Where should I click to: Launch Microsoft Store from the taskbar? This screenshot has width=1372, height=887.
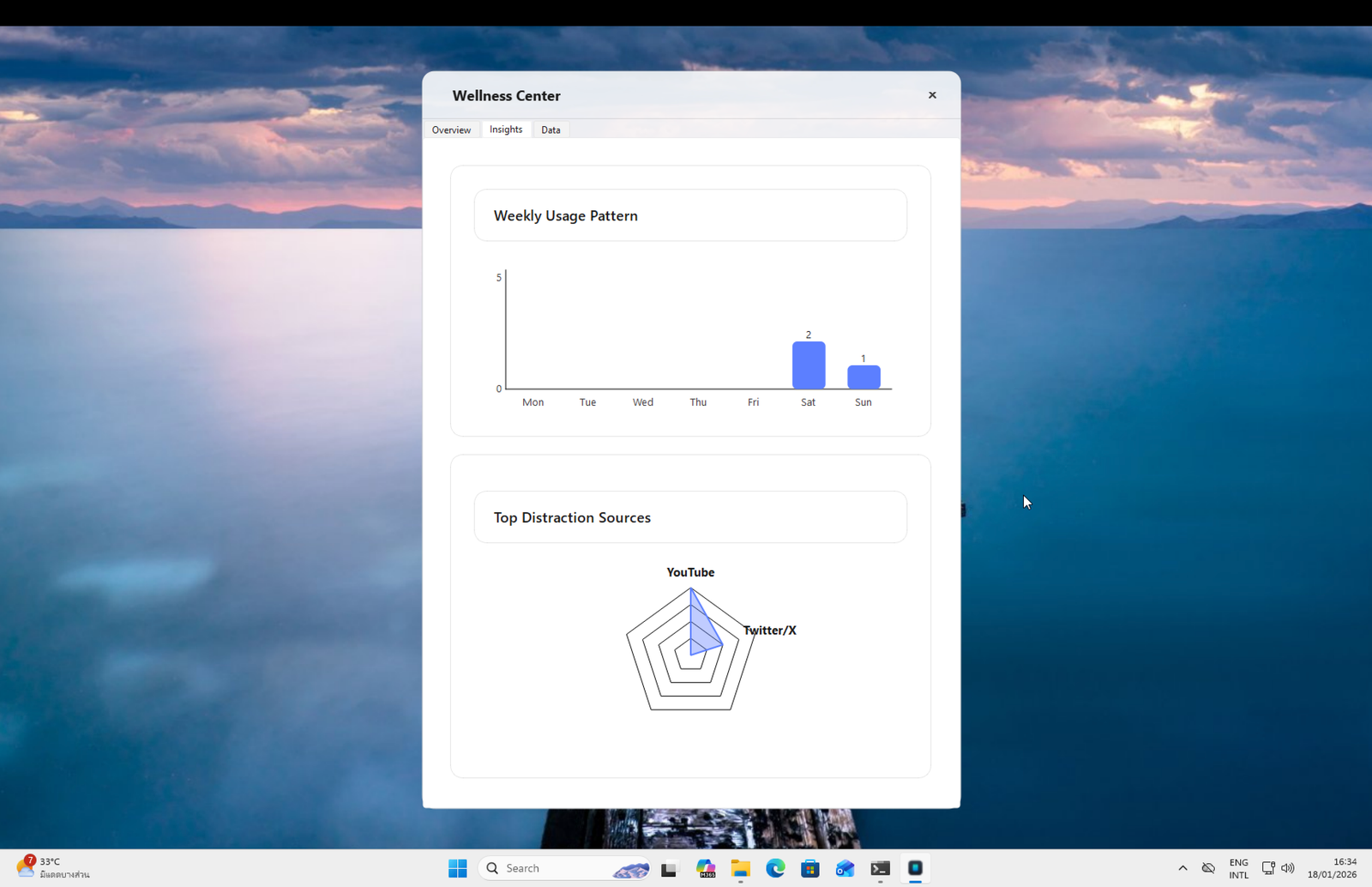(x=809, y=868)
